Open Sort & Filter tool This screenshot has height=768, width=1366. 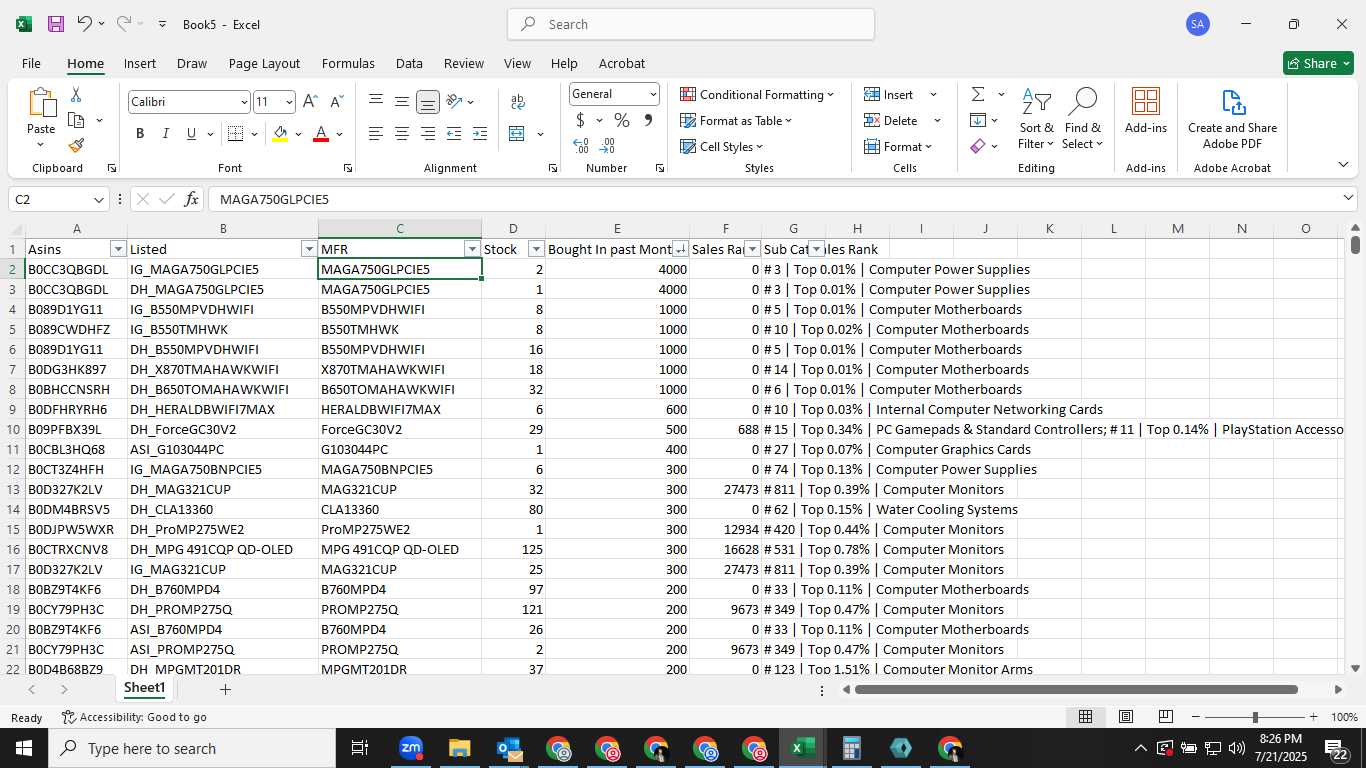point(1036,120)
